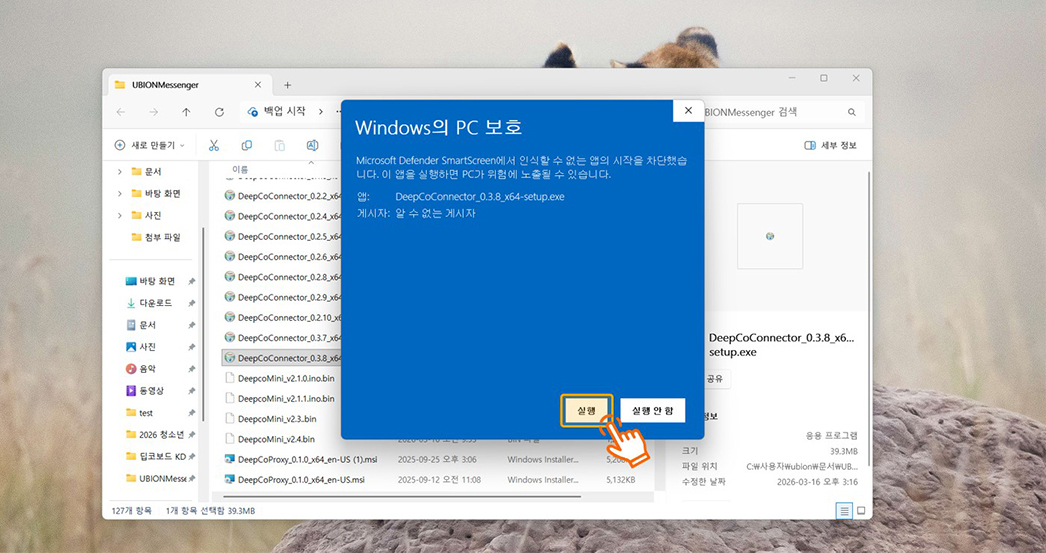Image resolution: width=1046 pixels, height=553 pixels.
Task: Click the DeepcoMini_v2.4.bin file icon
Action: (x=229, y=439)
